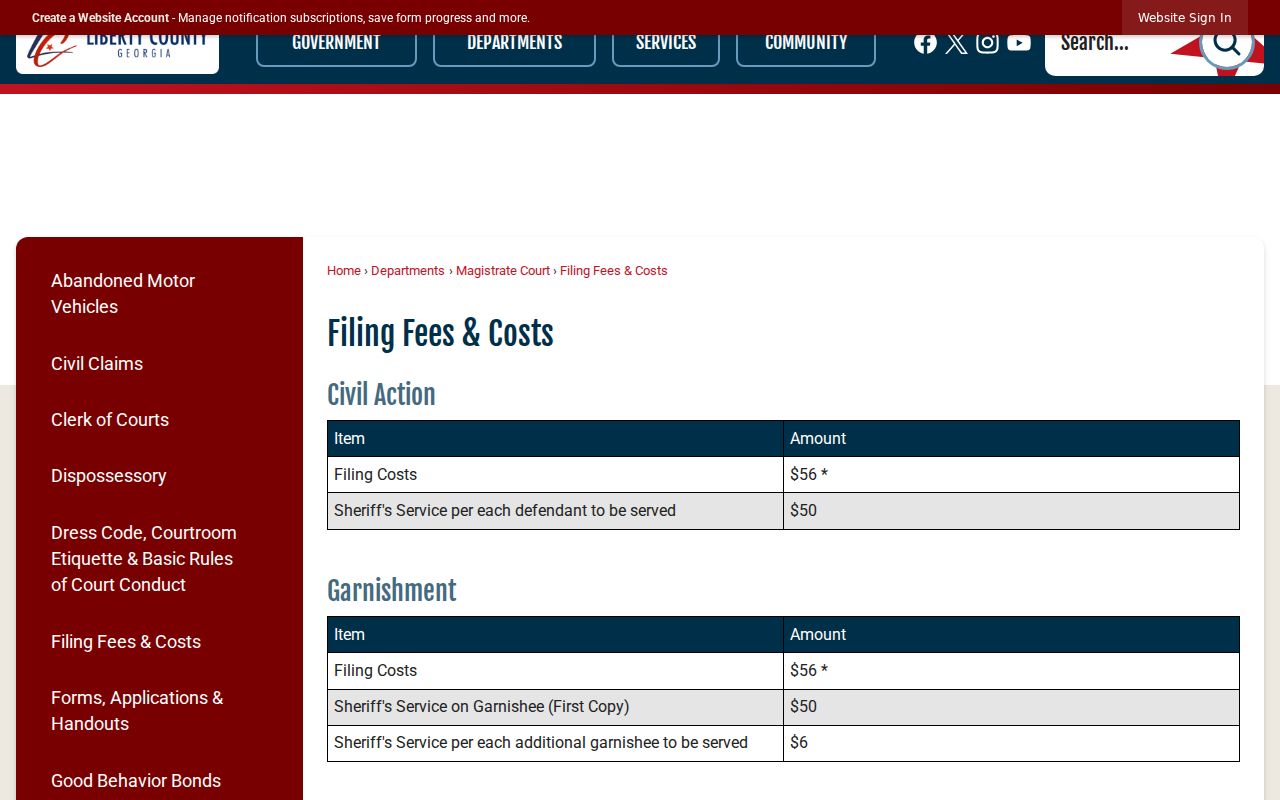
Task: Go to Home breadcrumb
Action: click(x=343, y=271)
